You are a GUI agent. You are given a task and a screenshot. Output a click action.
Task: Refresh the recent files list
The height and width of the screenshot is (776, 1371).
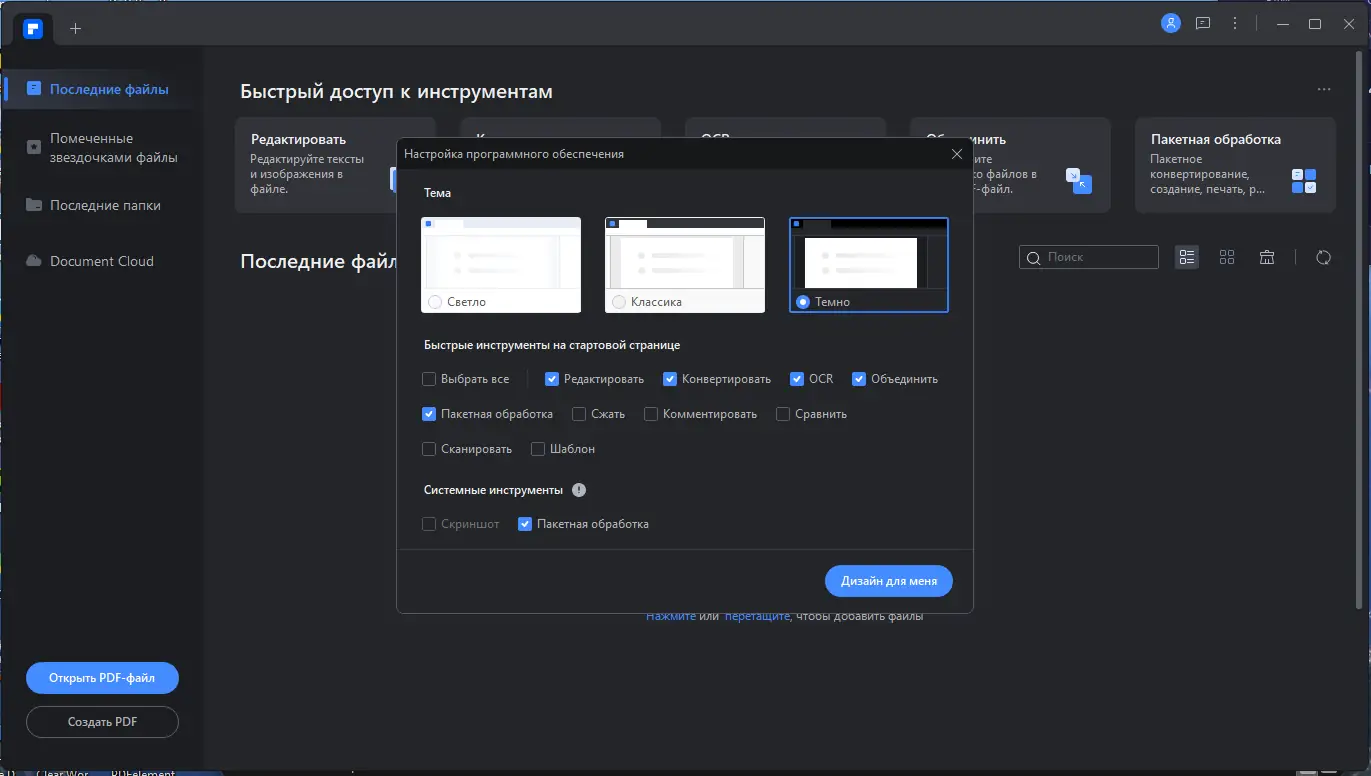click(1324, 257)
